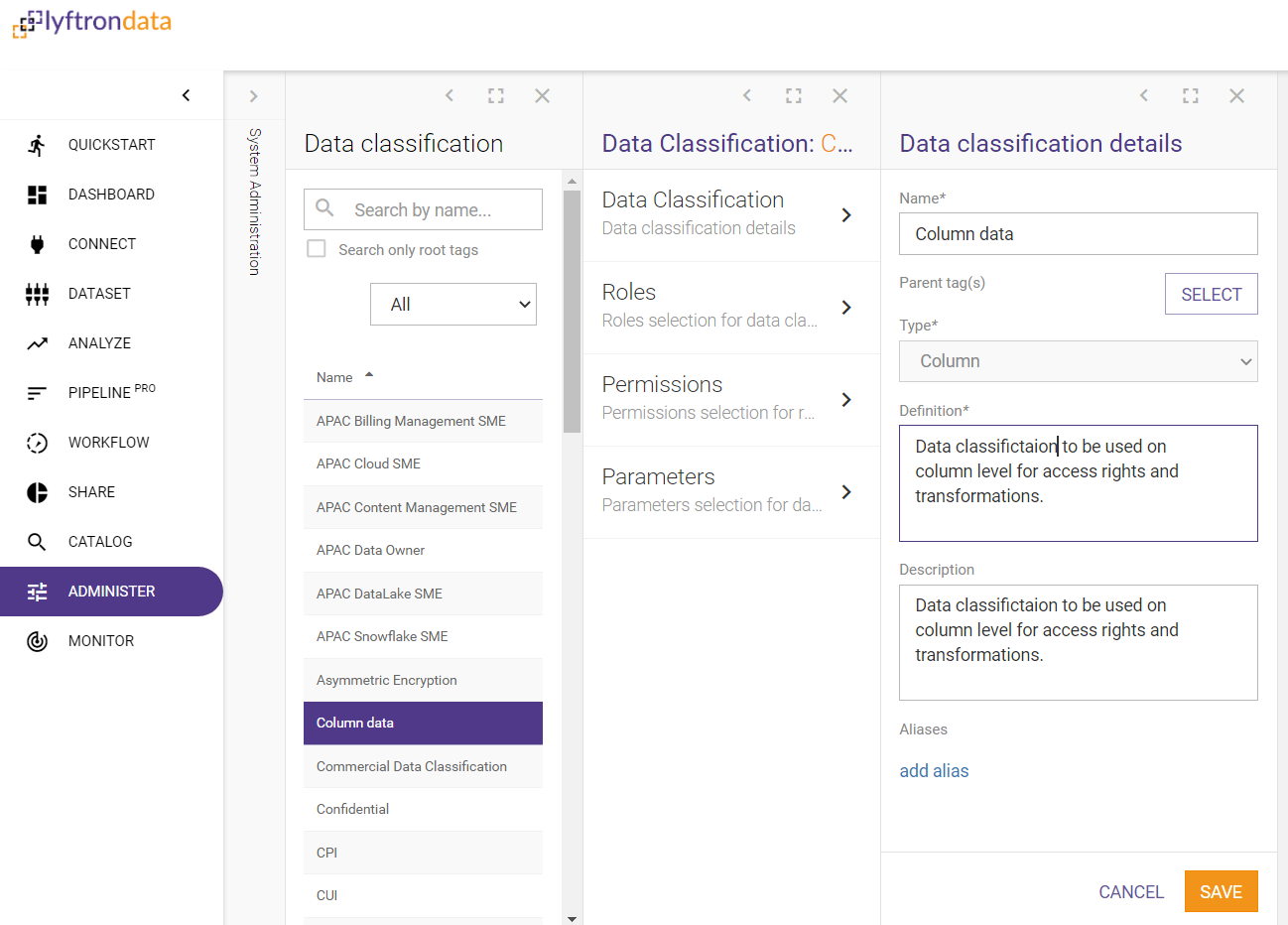Select the CPI row
The width and height of the screenshot is (1288, 925).
point(423,853)
